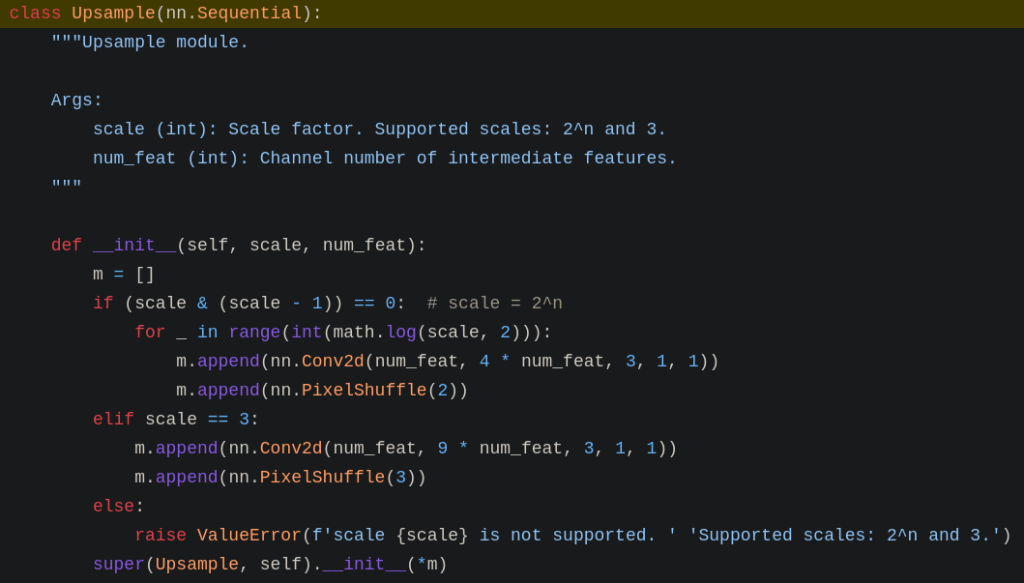Click the '# scale = 2^n' comment
This screenshot has height=583, width=1024.
click(494, 303)
